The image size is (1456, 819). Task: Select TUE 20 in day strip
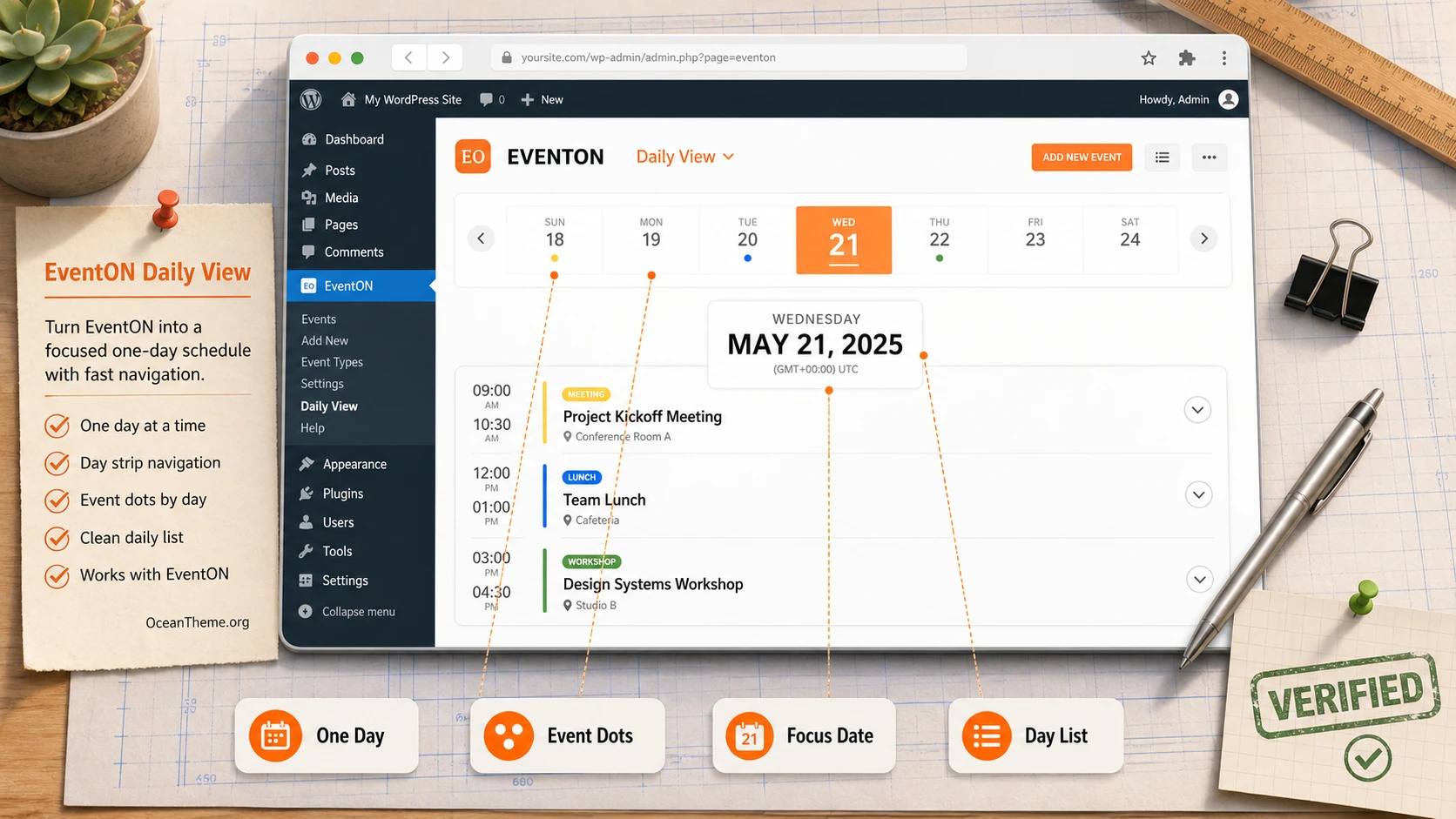click(x=747, y=239)
